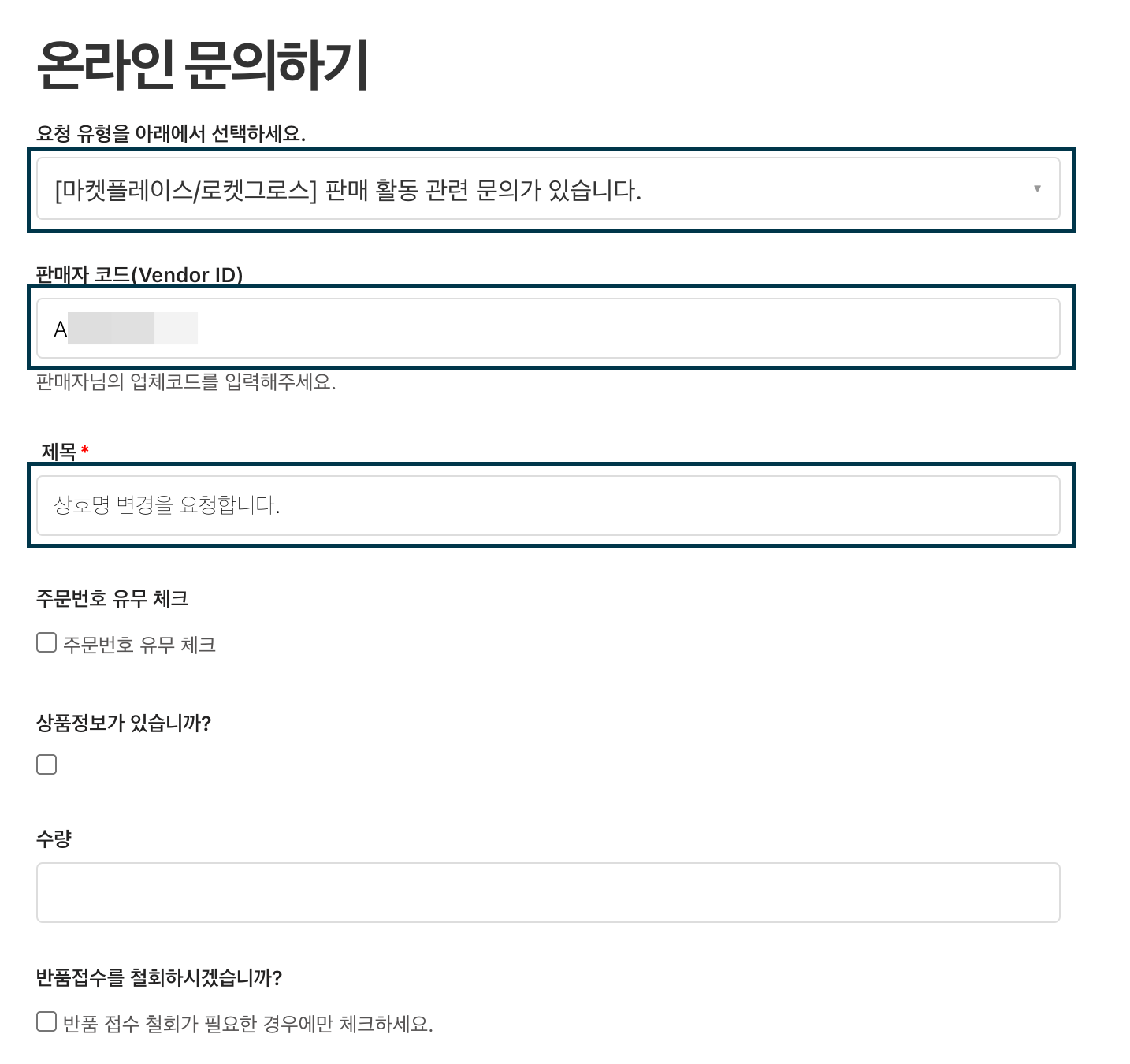Click inside the 제목 title input field
The width and height of the screenshot is (1130, 1064).
coord(549,505)
